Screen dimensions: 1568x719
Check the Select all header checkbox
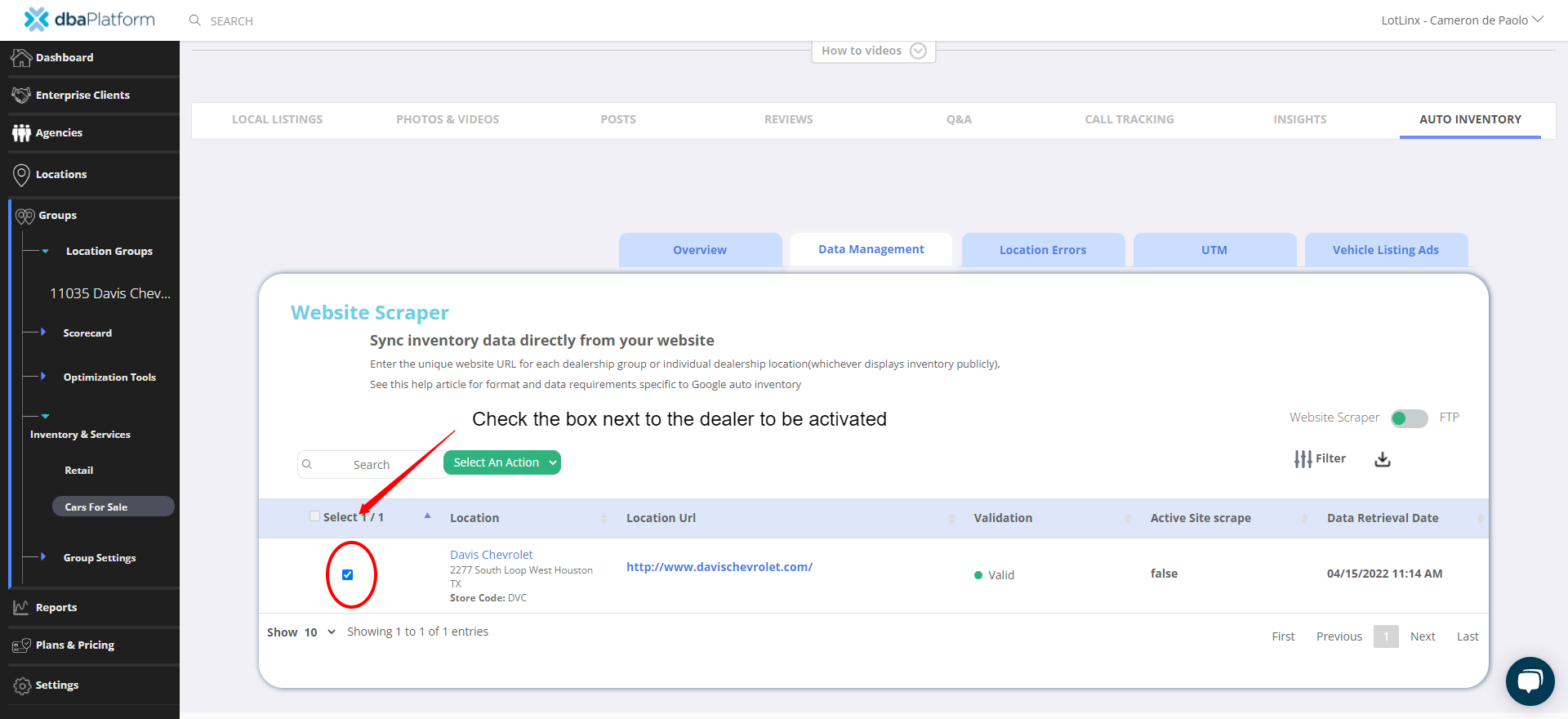[x=314, y=516]
